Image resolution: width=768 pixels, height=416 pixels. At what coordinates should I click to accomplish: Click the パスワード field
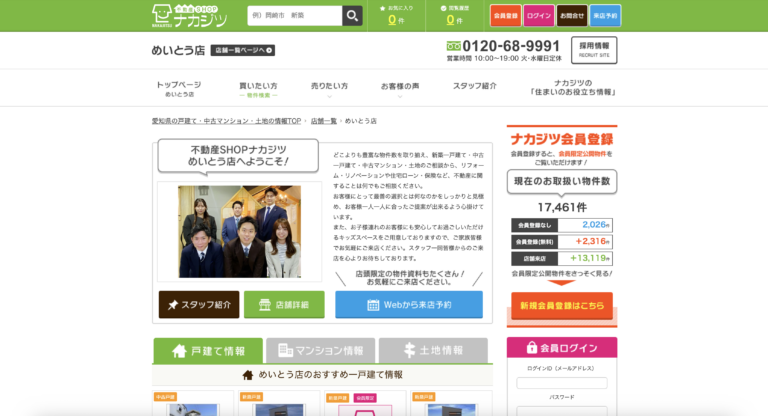[562, 411]
